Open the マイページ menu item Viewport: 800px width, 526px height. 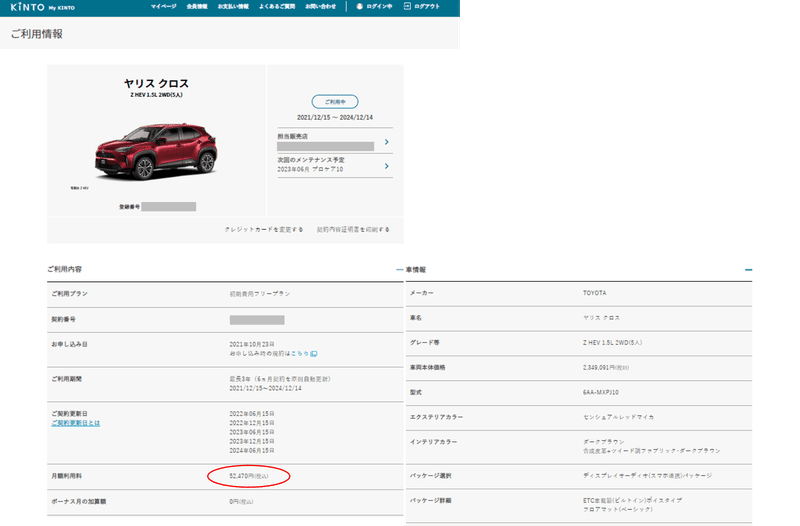[163, 7]
